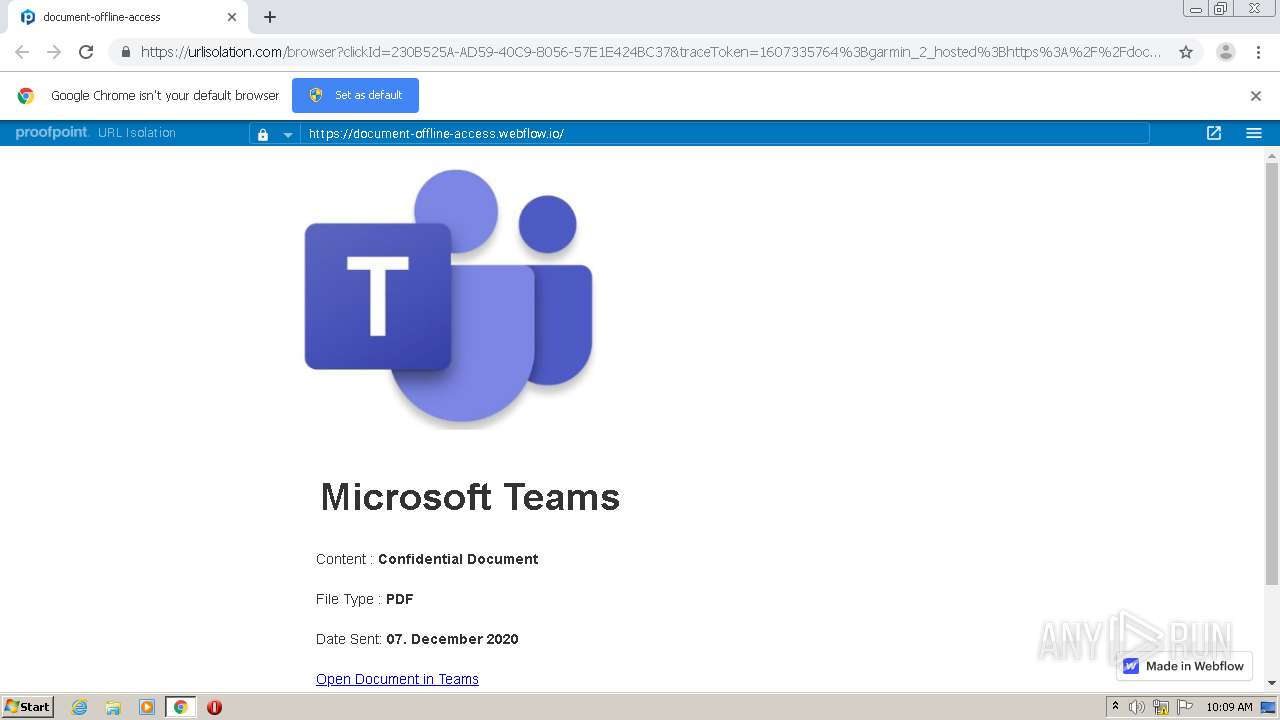
Task: Click the File Type PDF text
Action: (x=364, y=599)
